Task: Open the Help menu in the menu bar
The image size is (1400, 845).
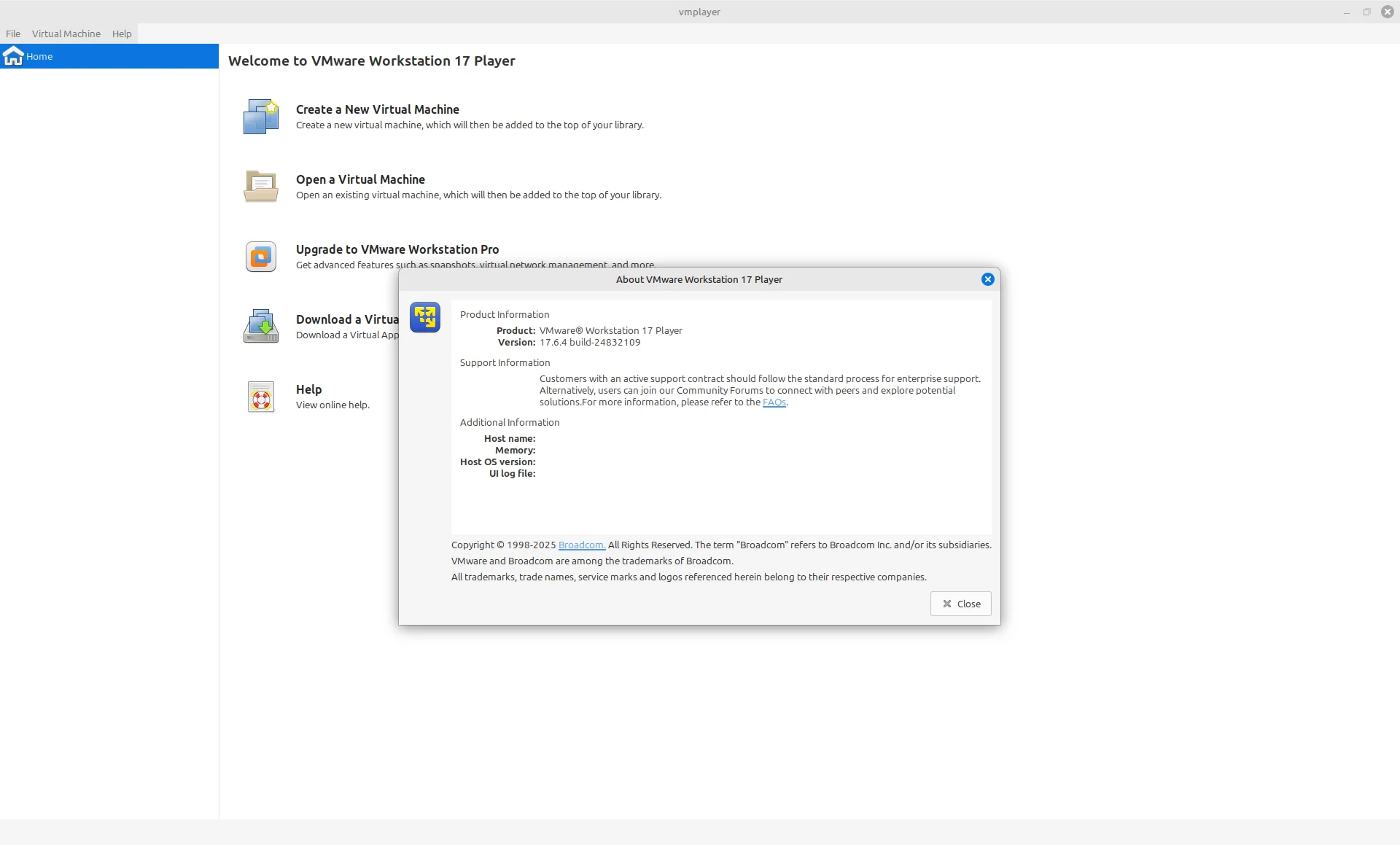Action: click(x=122, y=34)
